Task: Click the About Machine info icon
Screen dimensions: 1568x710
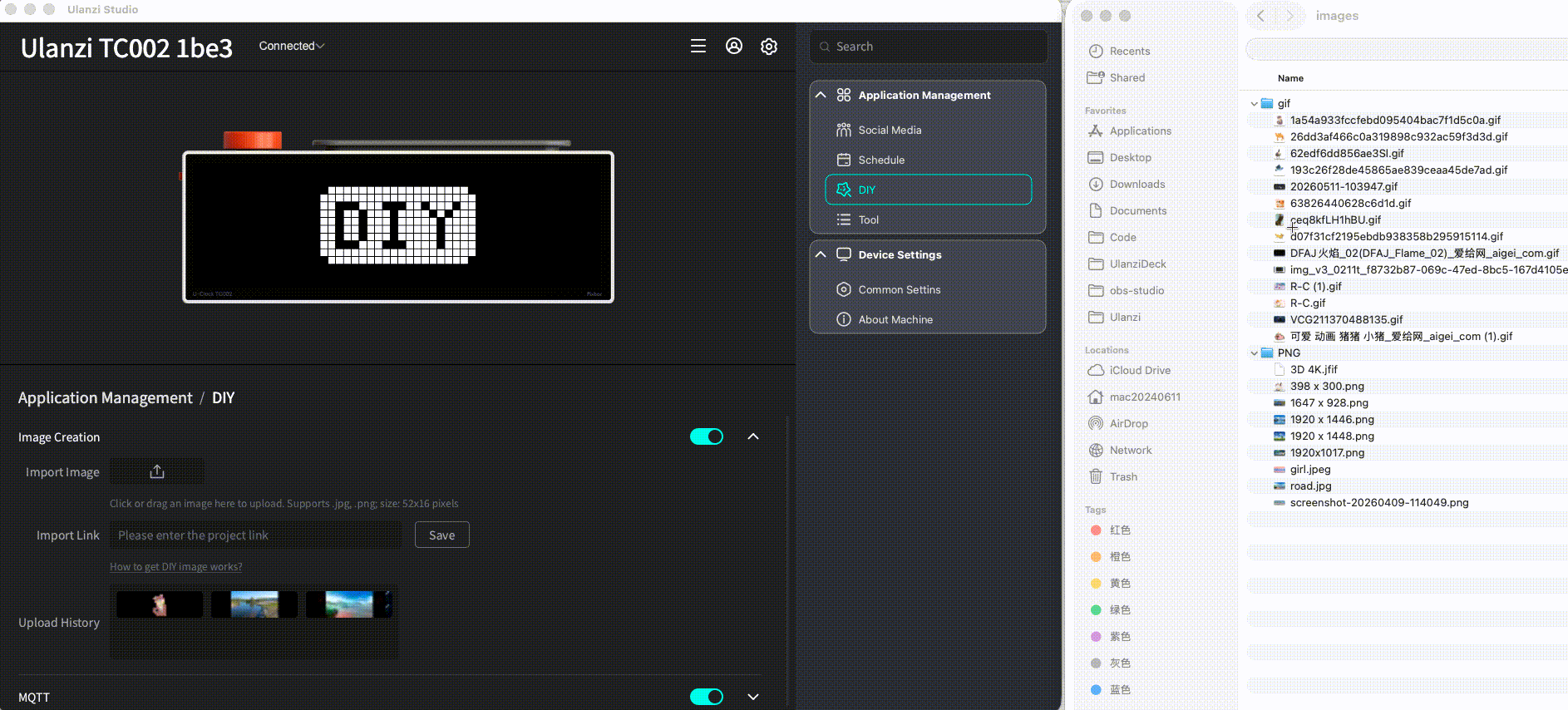Action: [844, 319]
